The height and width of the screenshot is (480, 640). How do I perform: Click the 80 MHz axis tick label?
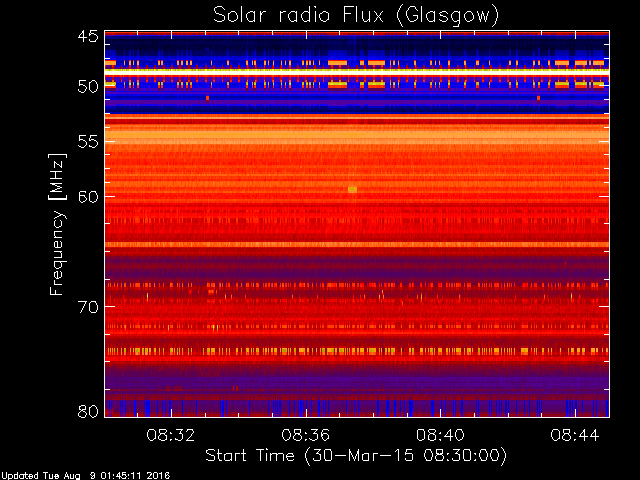click(88, 411)
